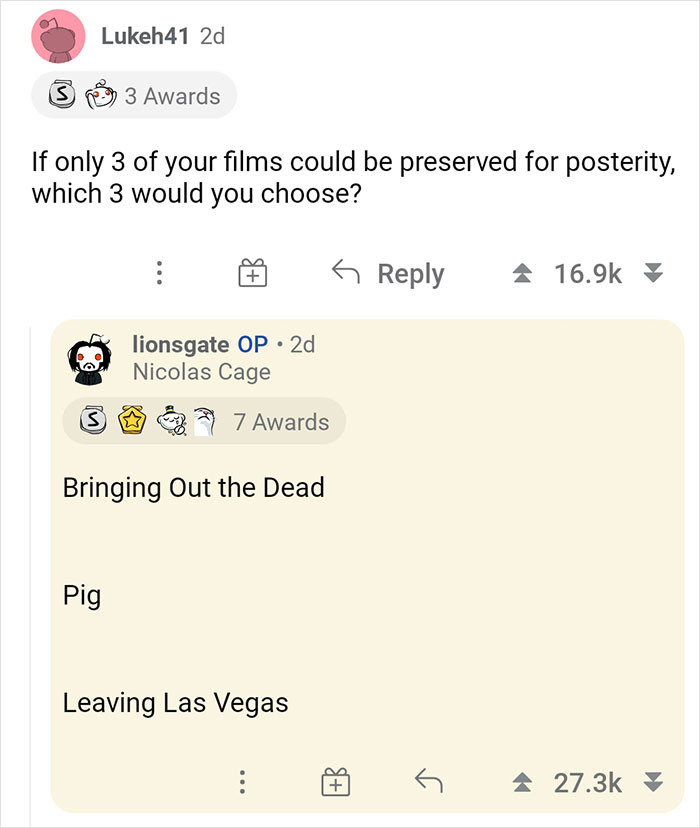
Task: Upvote the lionsgate comment
Action: 524,781
